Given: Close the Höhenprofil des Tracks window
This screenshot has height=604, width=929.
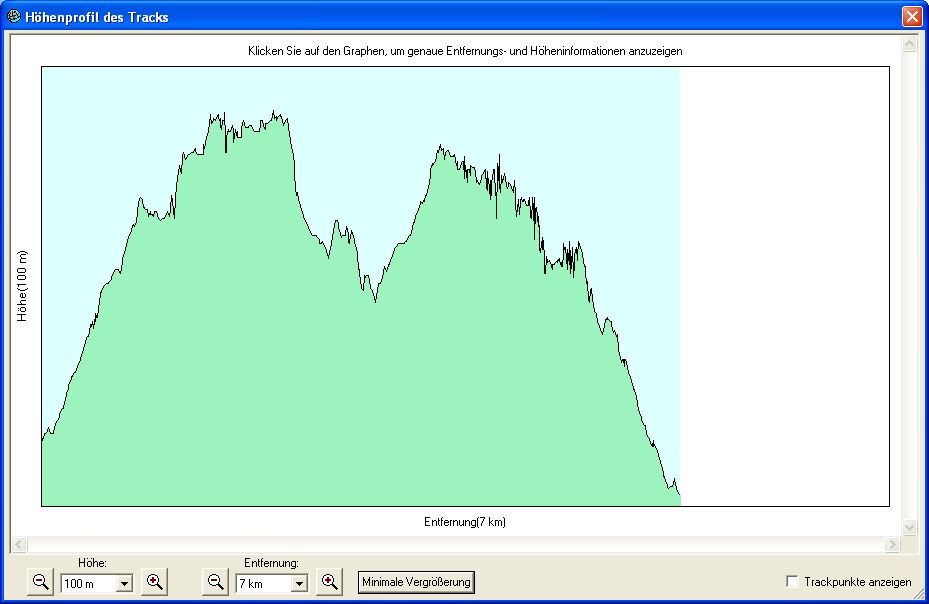Looking at the screenshot, I should pos(911,17).
